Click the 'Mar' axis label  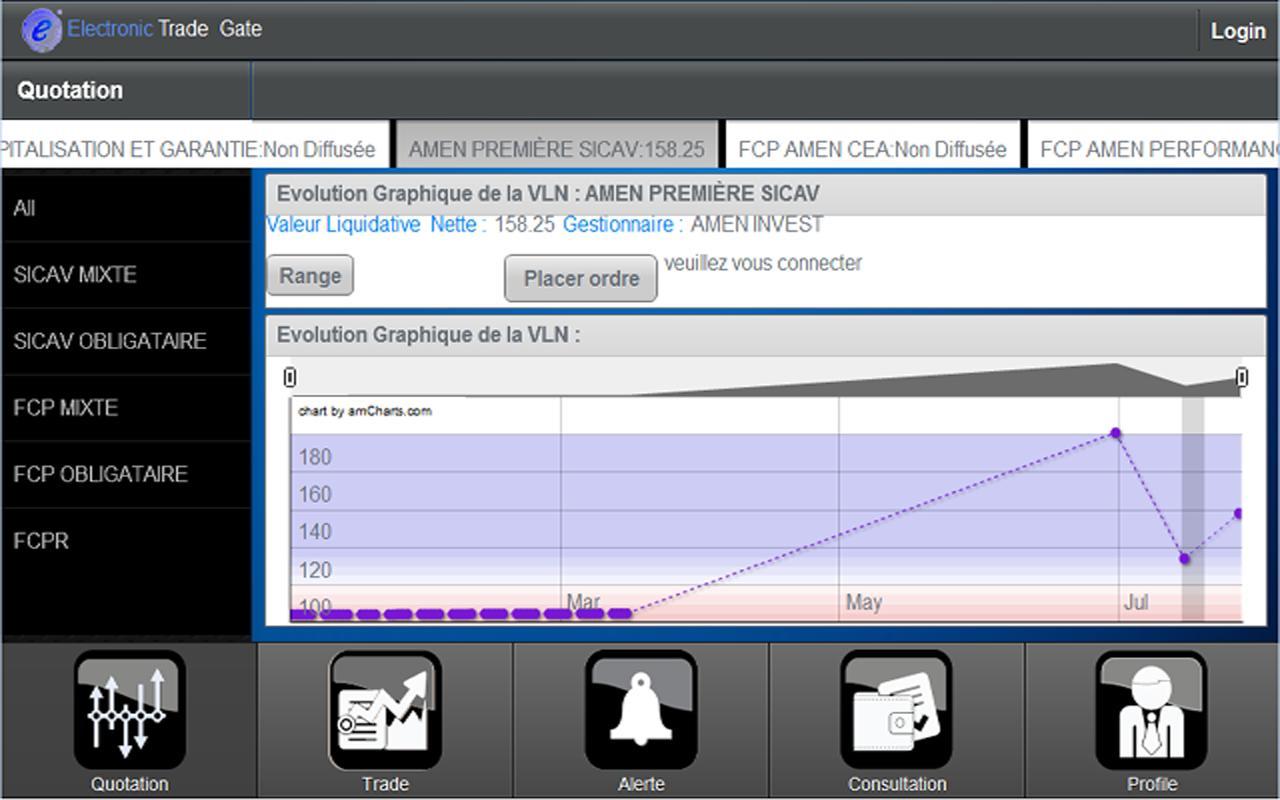coord(584,602)
